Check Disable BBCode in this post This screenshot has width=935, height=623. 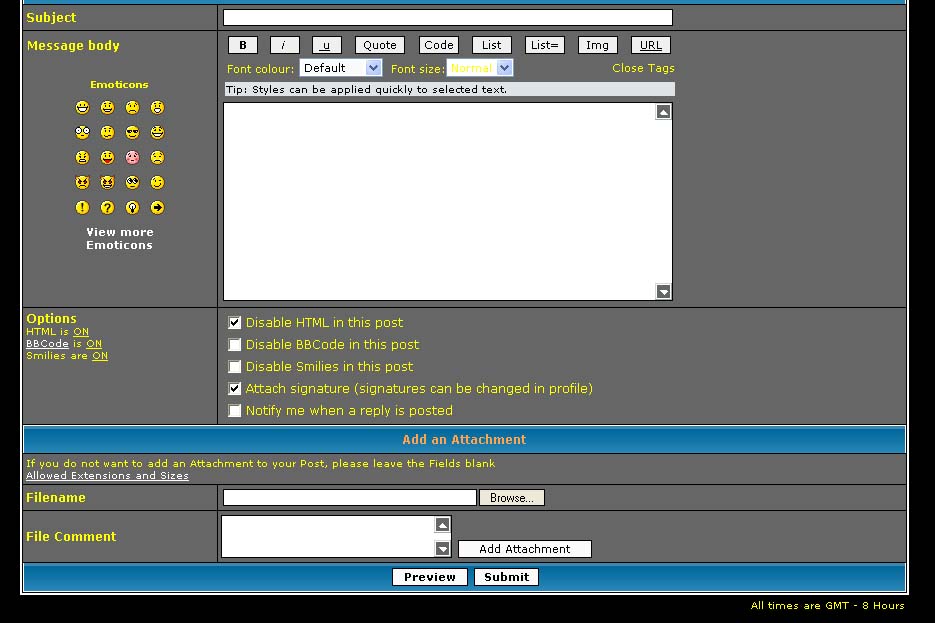[235, 345]
